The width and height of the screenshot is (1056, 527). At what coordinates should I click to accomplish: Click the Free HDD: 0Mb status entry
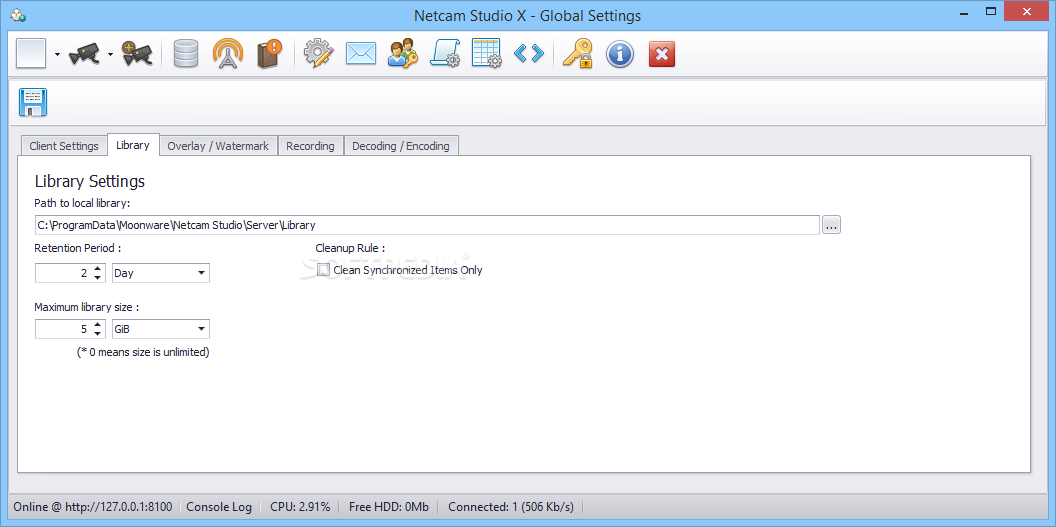pyautogui.click(x=389, y=507)
